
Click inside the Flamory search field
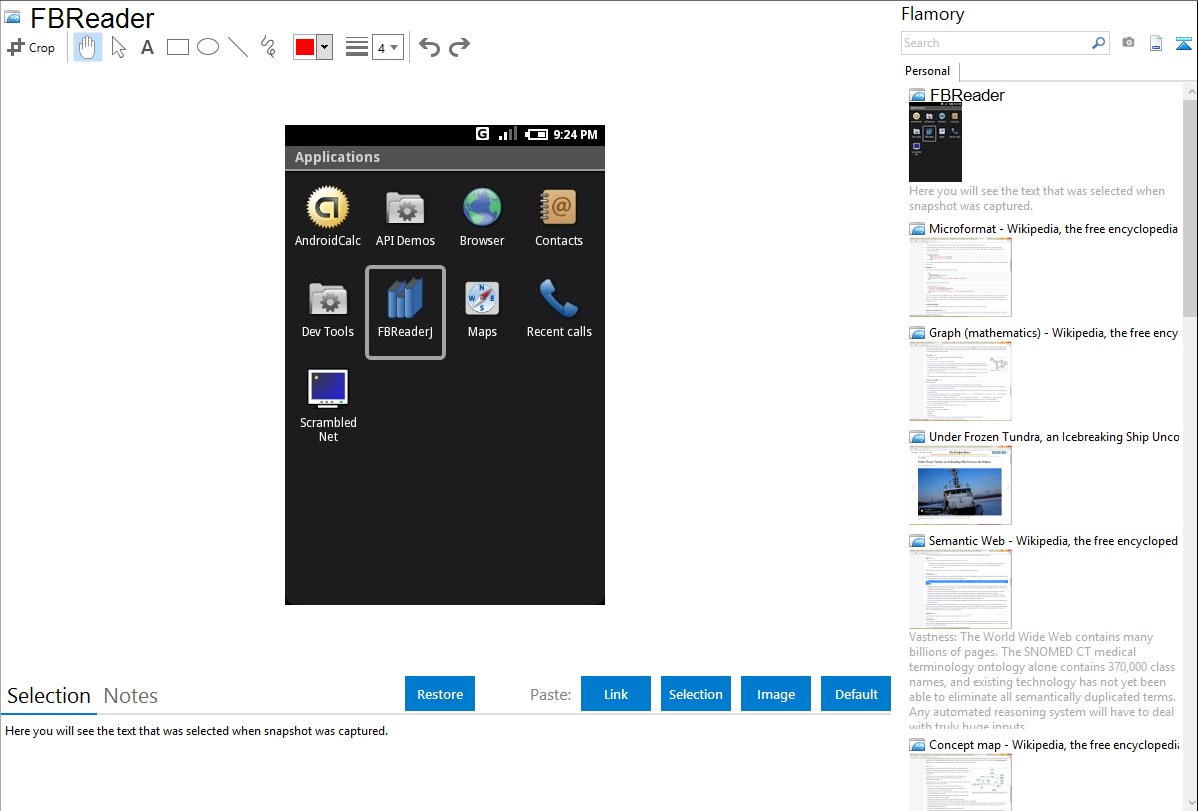point(995,43)
